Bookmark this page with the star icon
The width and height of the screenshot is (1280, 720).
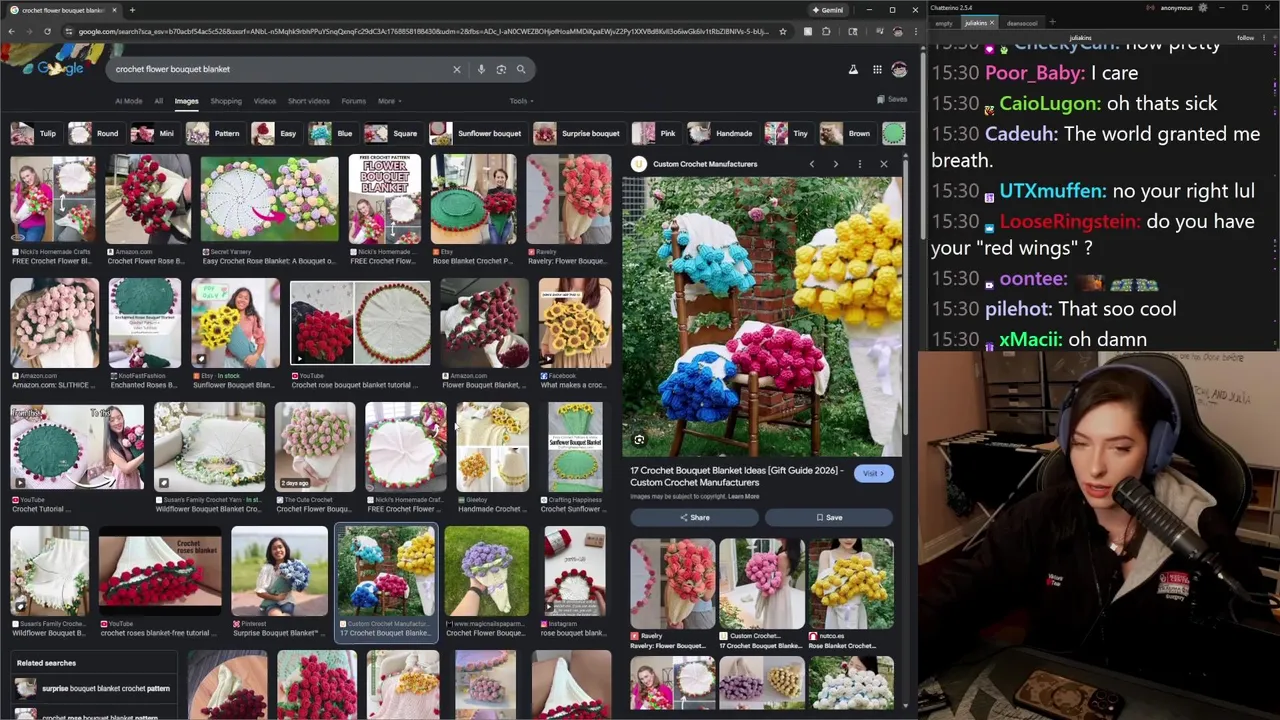tap(782, 31)
